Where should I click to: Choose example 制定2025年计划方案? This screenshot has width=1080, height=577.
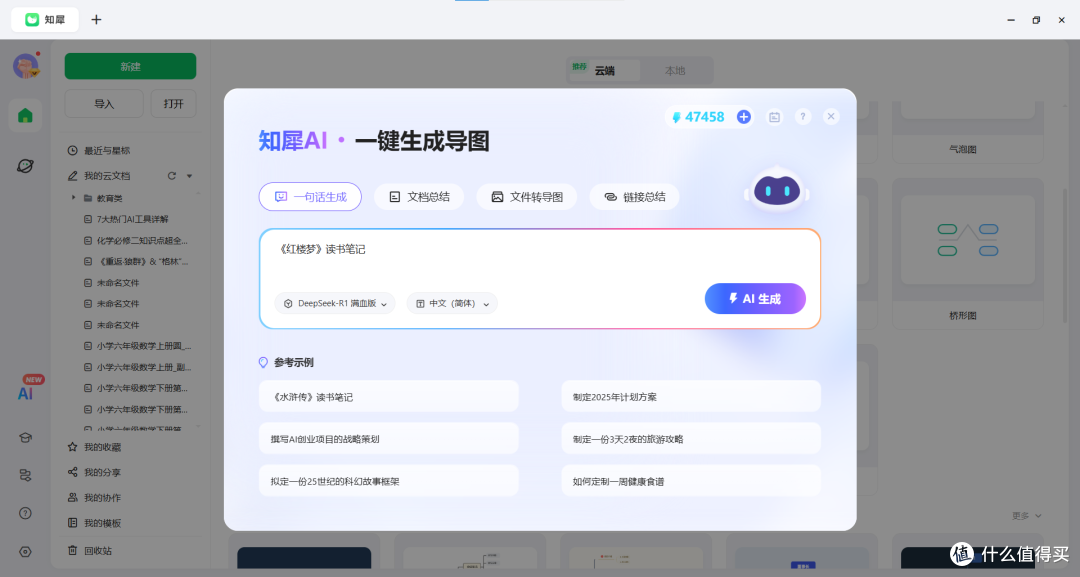click(x=691, y=397)
